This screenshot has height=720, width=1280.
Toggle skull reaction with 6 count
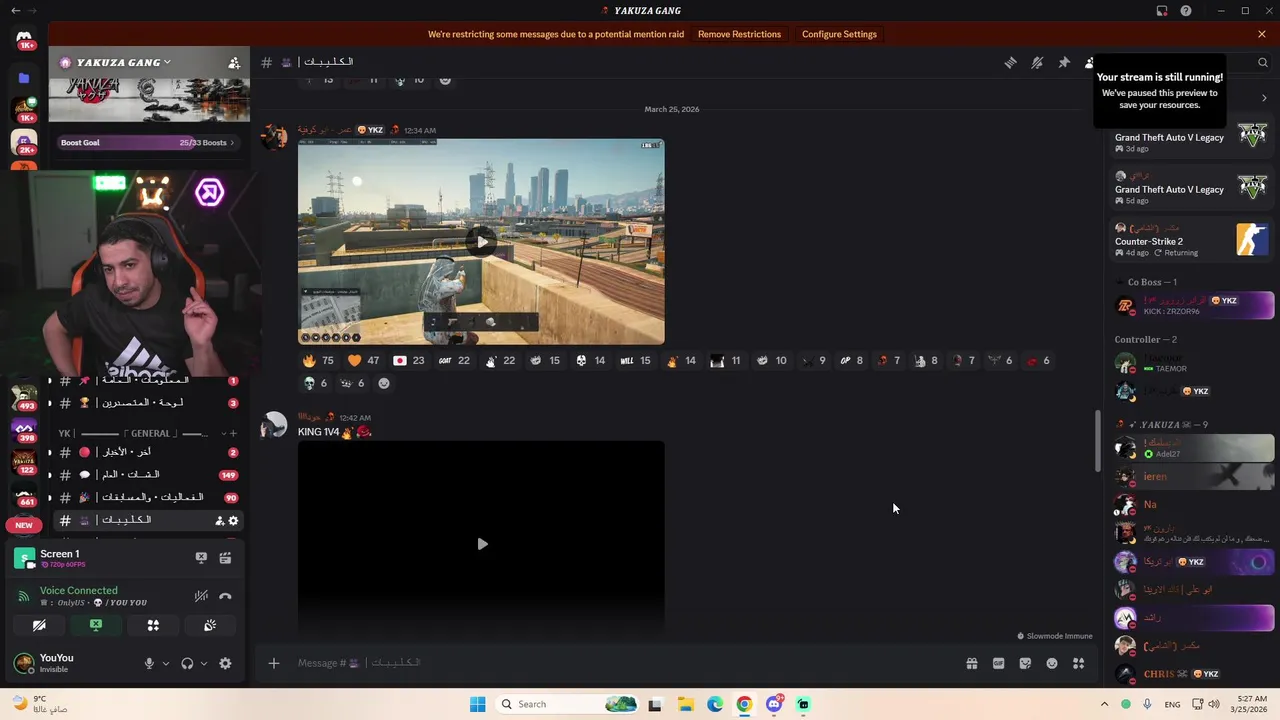point(316,383)
